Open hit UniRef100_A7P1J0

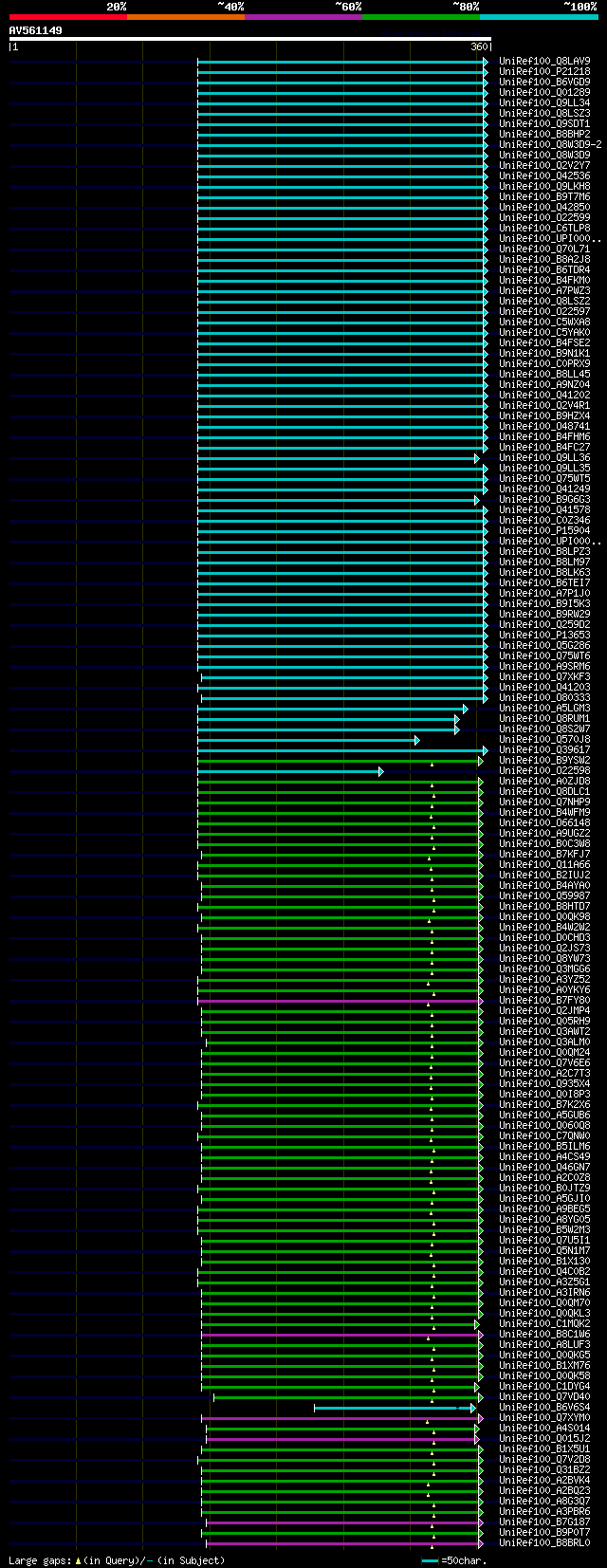click(x=544, y=593)
